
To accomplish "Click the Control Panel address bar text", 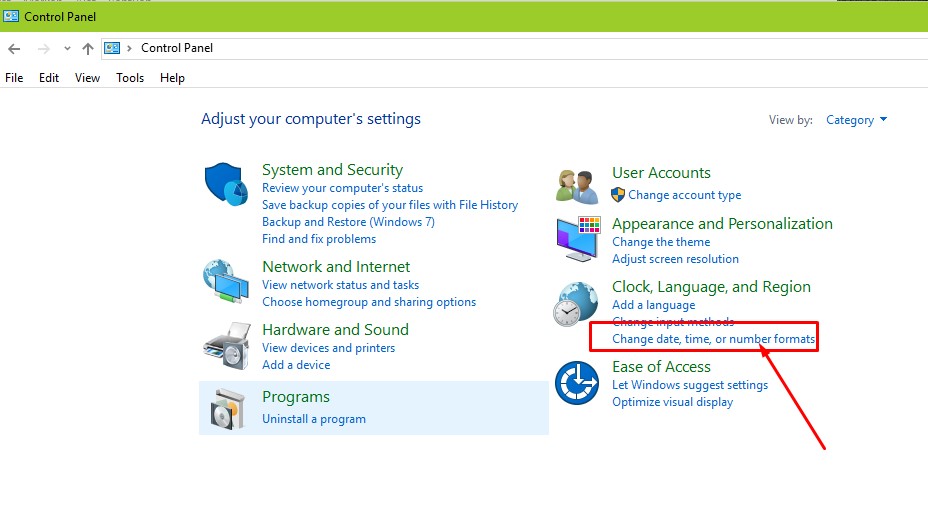I will 177,48.
